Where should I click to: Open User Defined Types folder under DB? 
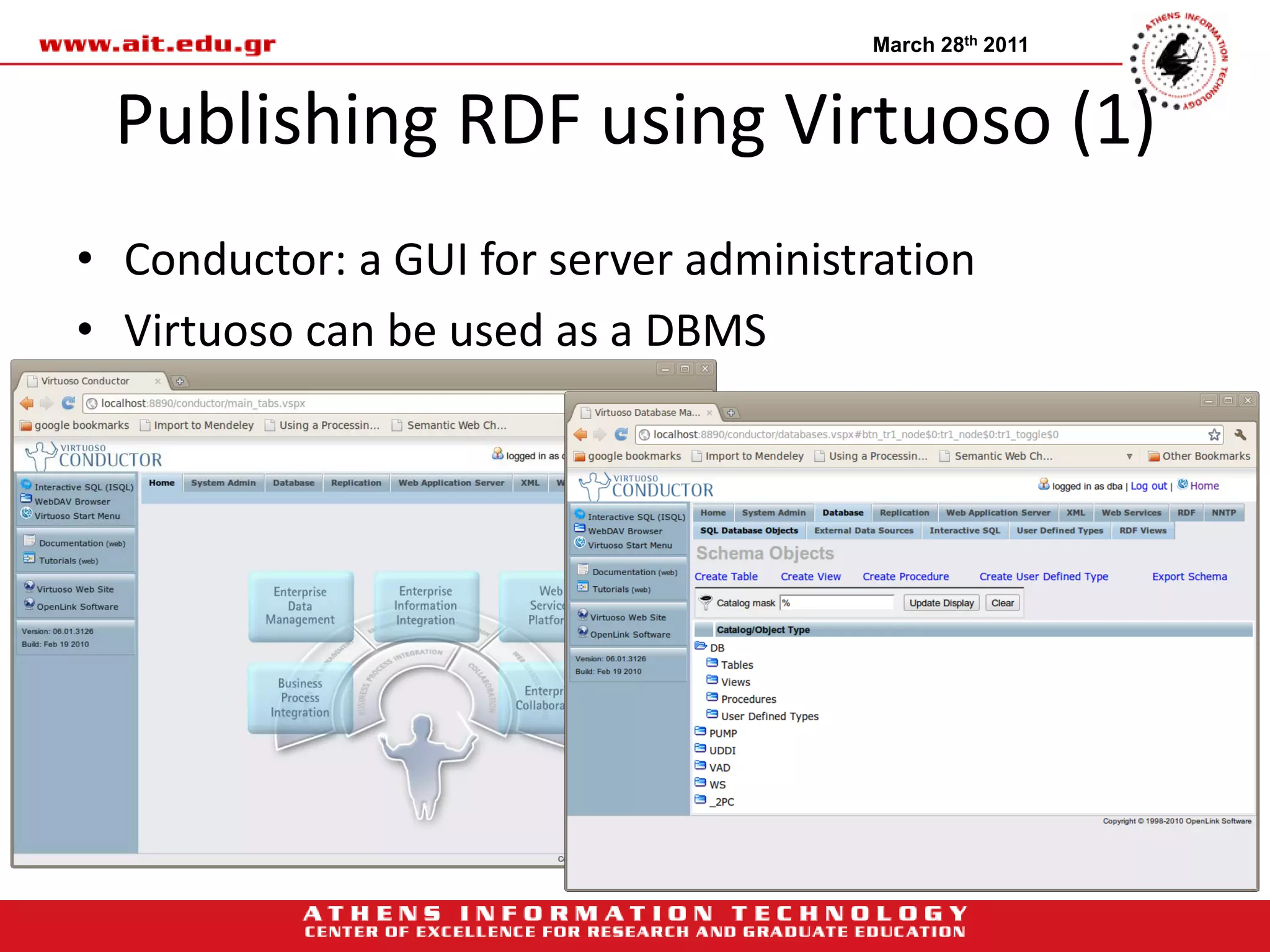712,715
